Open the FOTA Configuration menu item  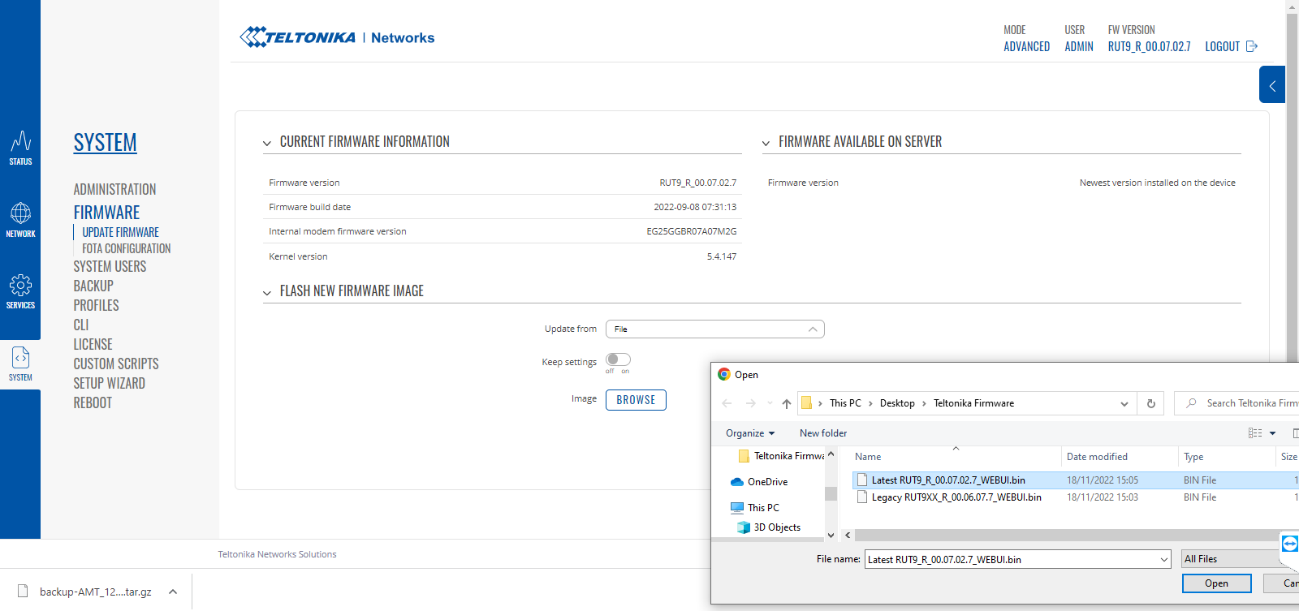click(x=126, y=248)
